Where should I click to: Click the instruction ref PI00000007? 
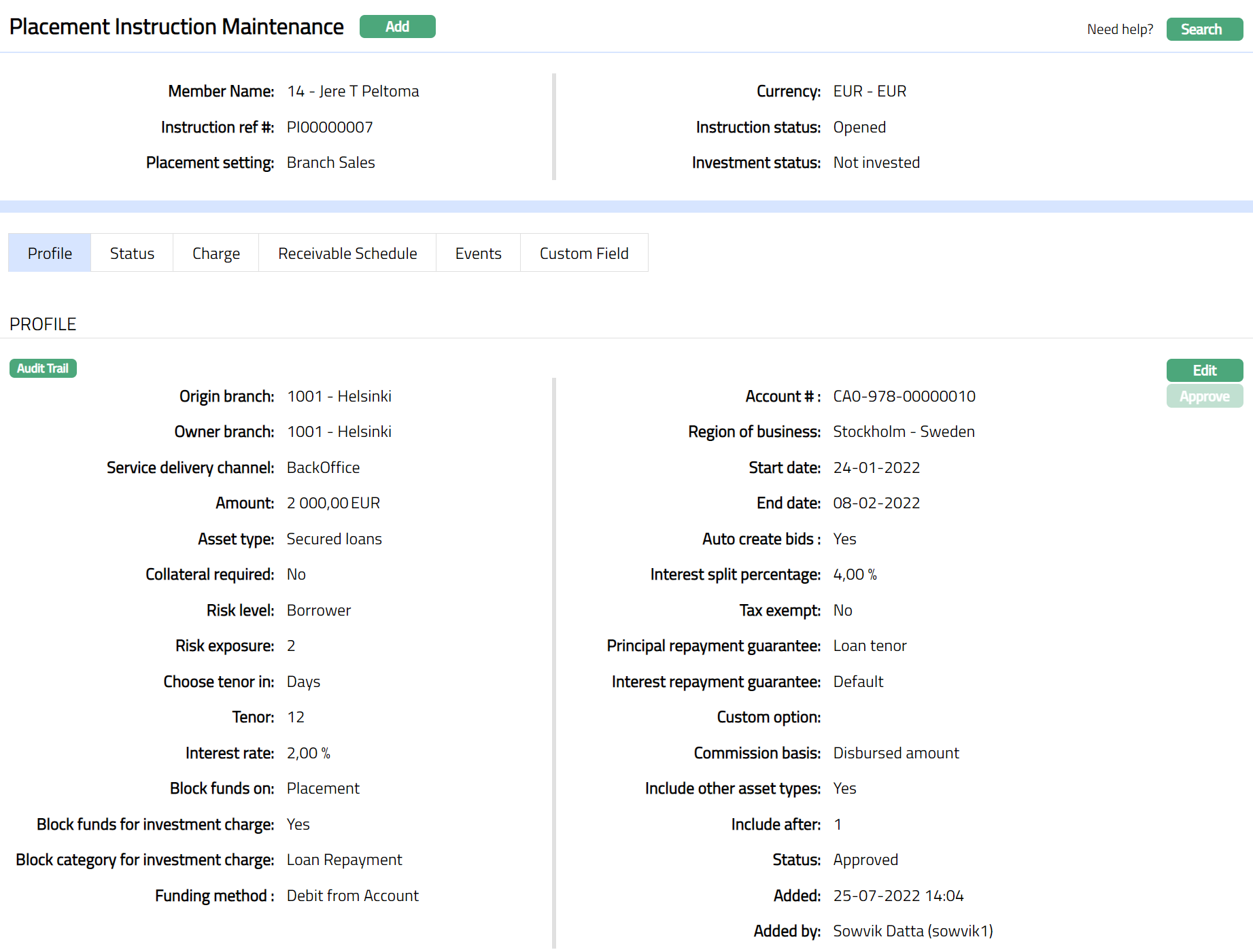[x=330, y=127]
